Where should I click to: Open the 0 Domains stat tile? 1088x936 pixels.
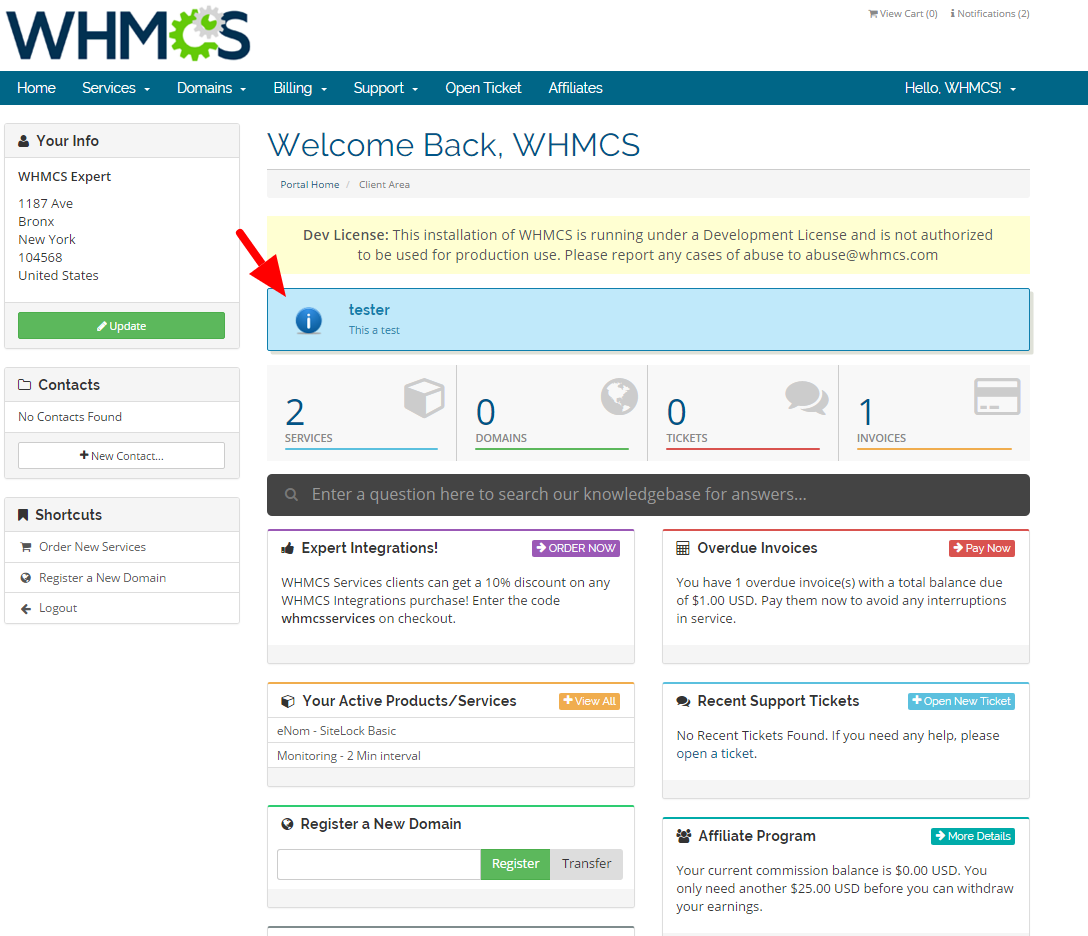[552, 414]
